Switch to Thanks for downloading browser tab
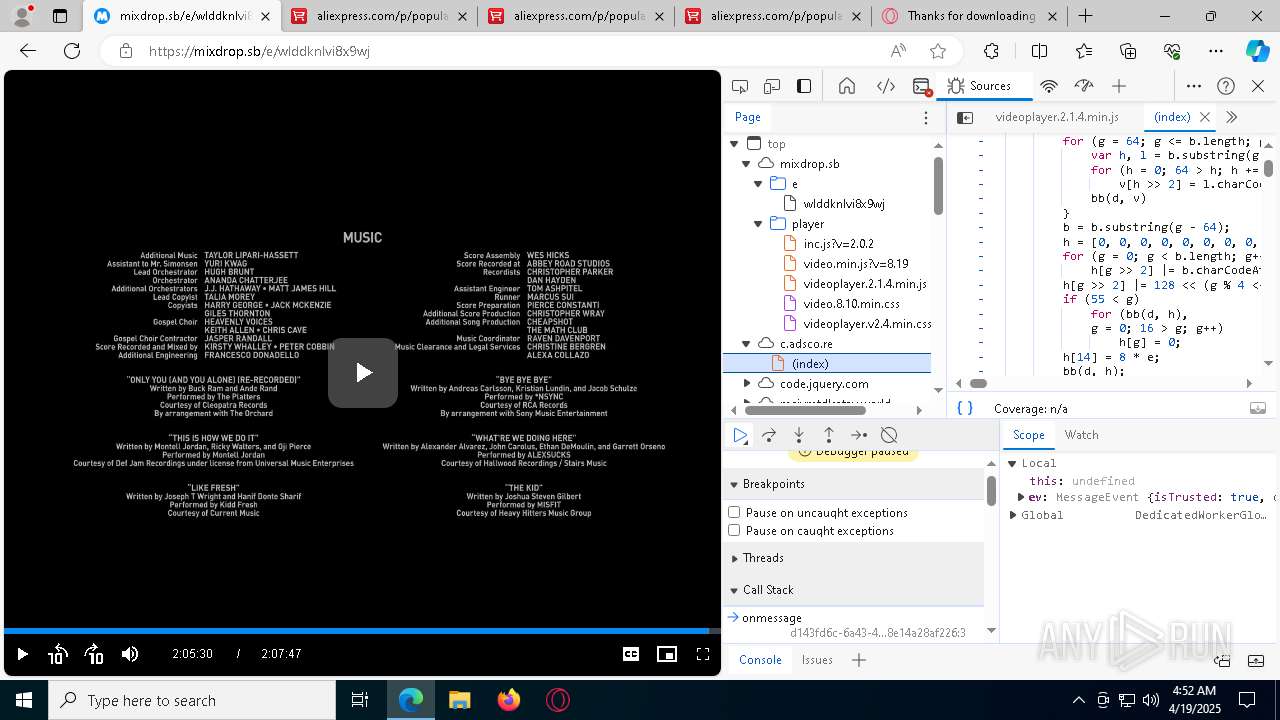This screenshot has width=1280, height=720. [x=970, y=16]
